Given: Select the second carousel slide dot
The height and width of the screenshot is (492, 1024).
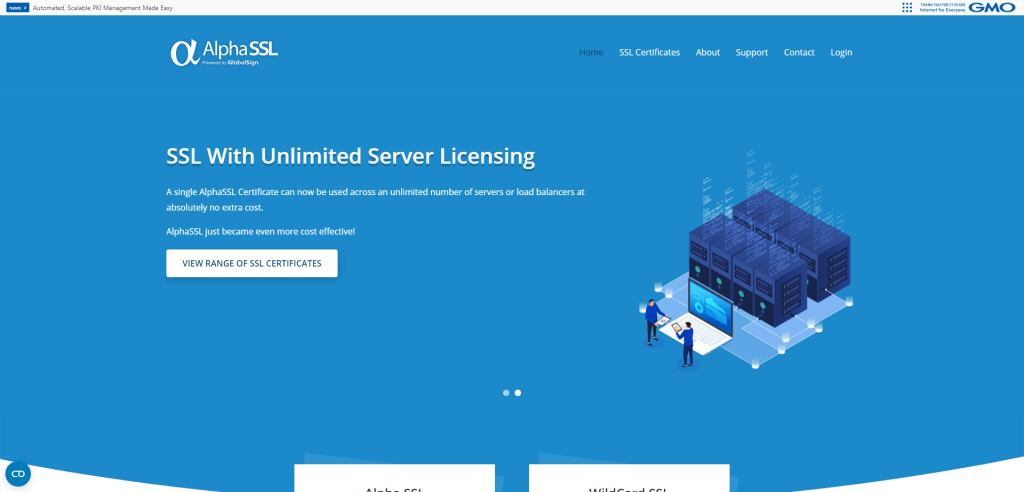Looking at the screenshot, I should (518, 393).
